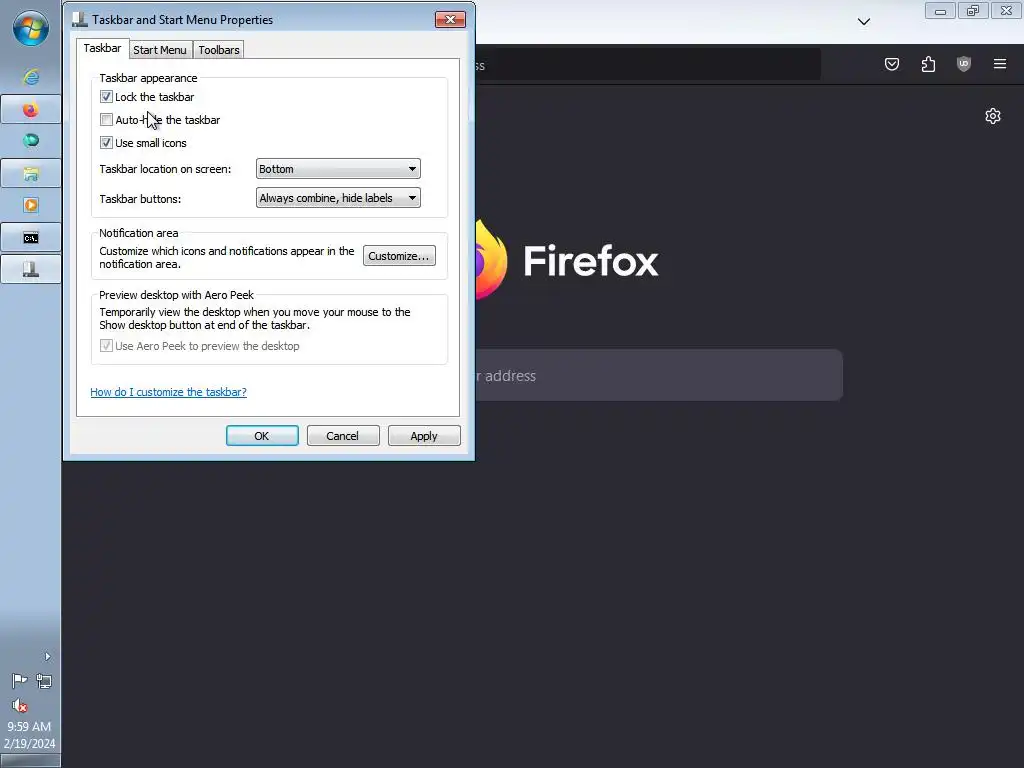Open Action Center flag tray icon
1024x768 pixels.
click(x=19, y=681)
